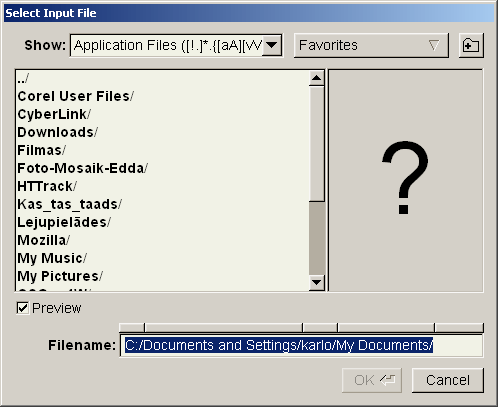
Task: Click the question mark preview area
Action: click(x=406, y=180)
